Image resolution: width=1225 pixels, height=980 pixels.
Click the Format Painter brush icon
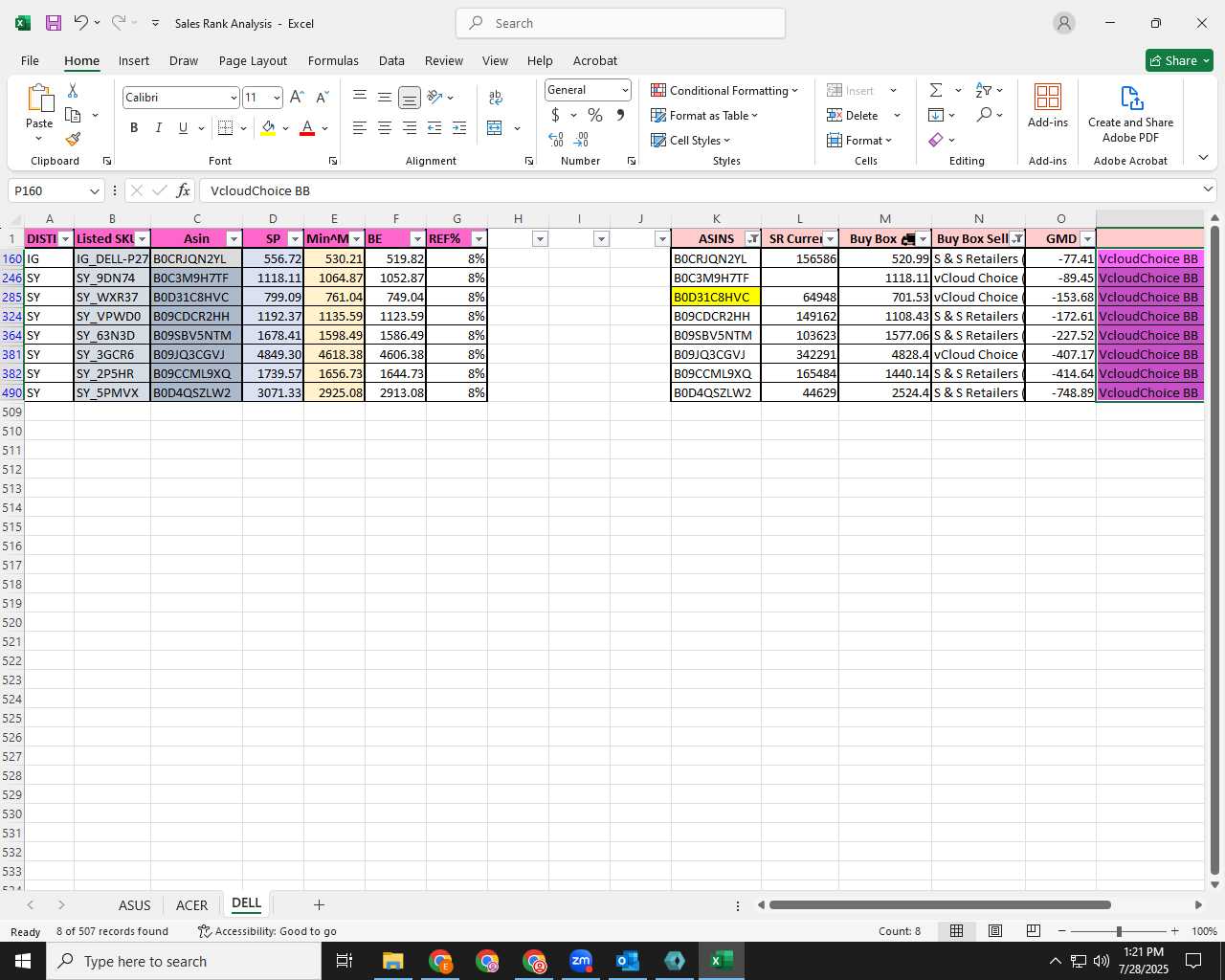(73, 140)
